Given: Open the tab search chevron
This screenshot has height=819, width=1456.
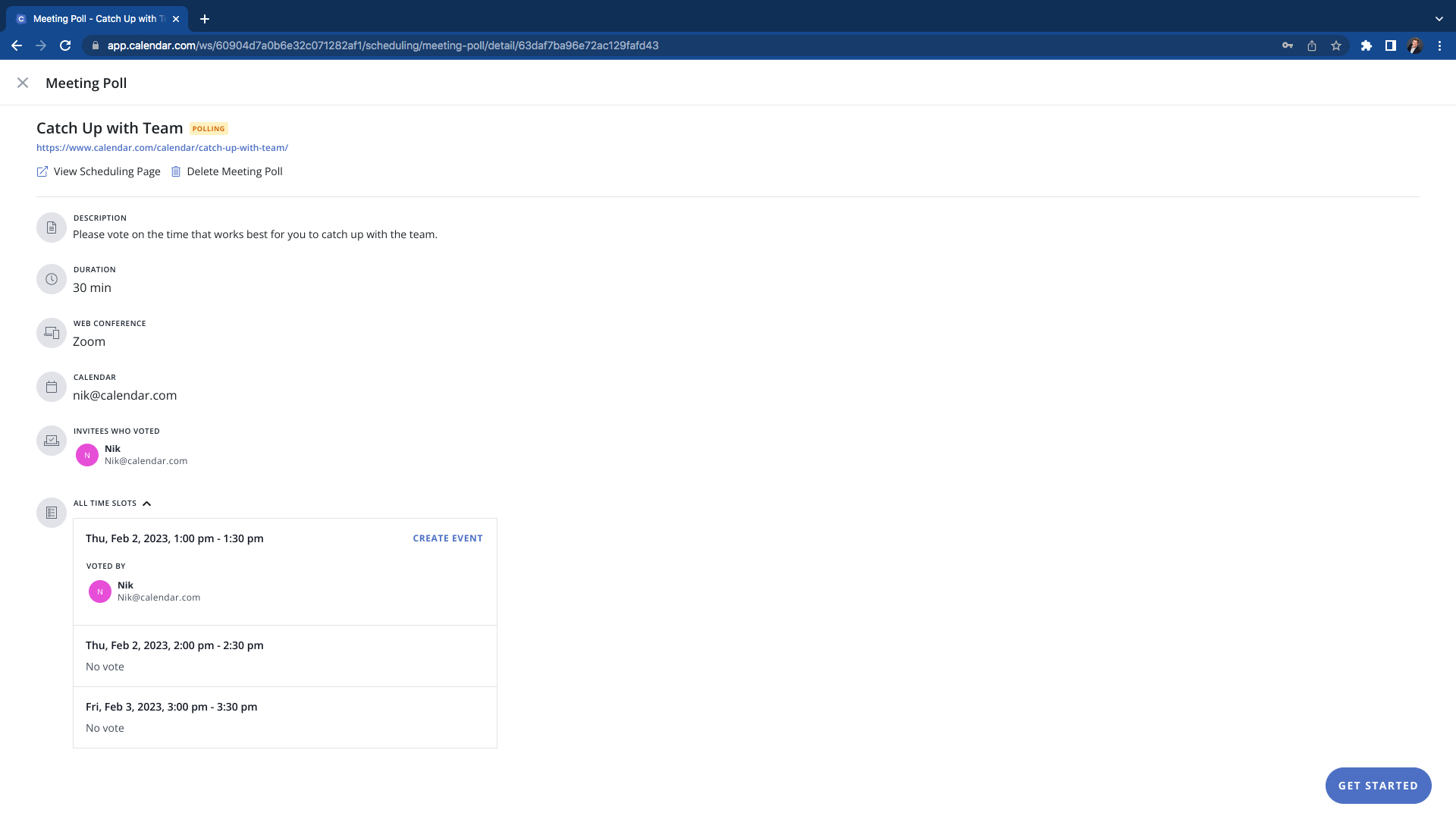Looking at the screenshot, I should pos(1439,19).
